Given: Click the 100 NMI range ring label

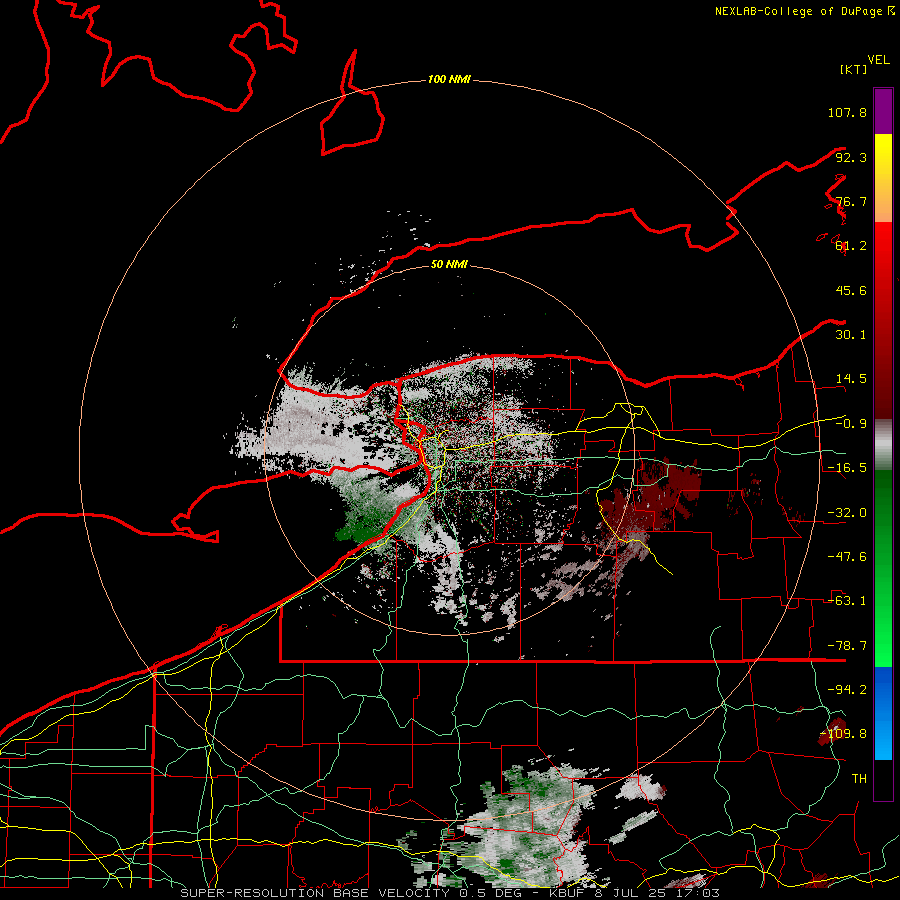Looking at the screenshot, I should [449, 79].
